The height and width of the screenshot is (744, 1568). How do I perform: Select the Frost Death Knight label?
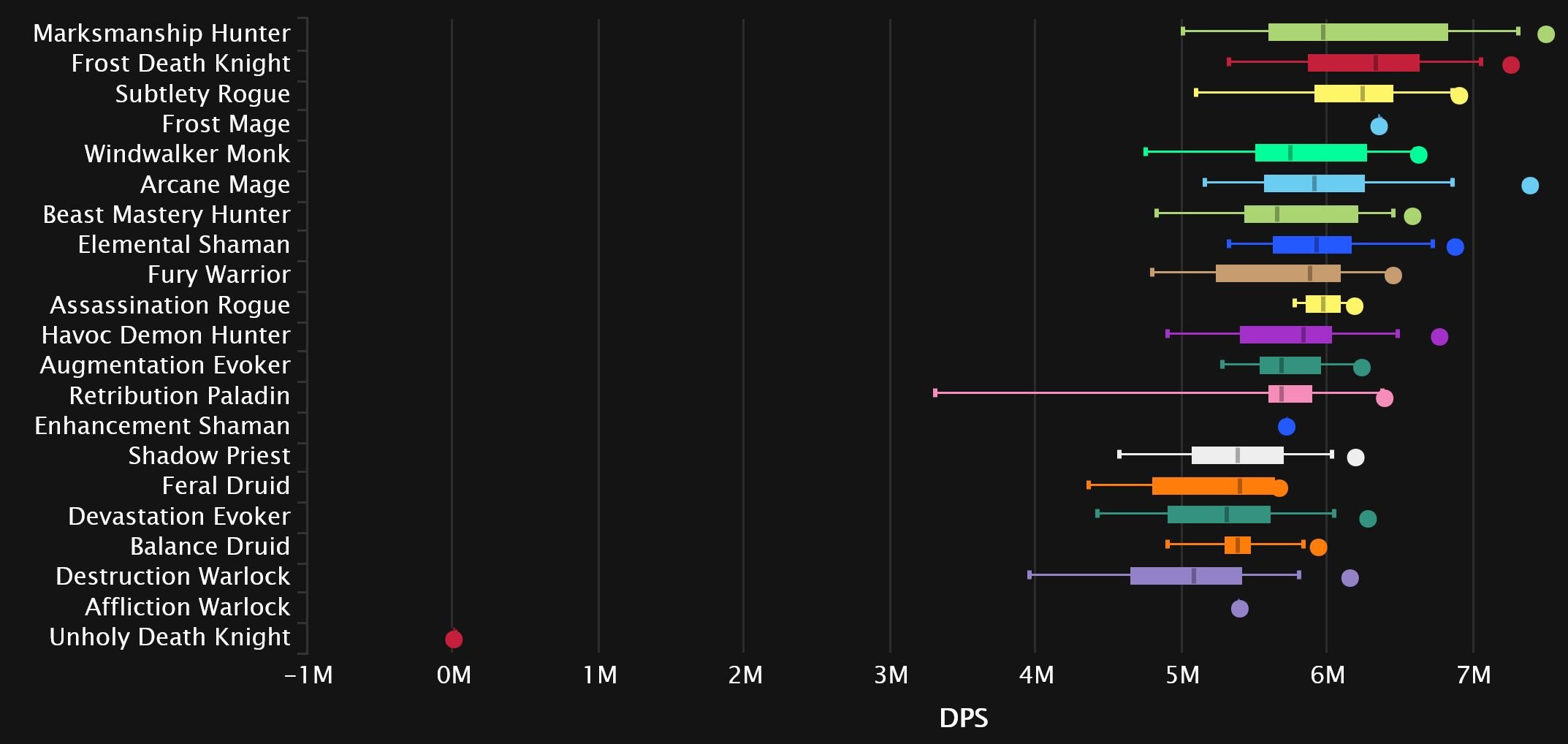(x=180, y=64)
